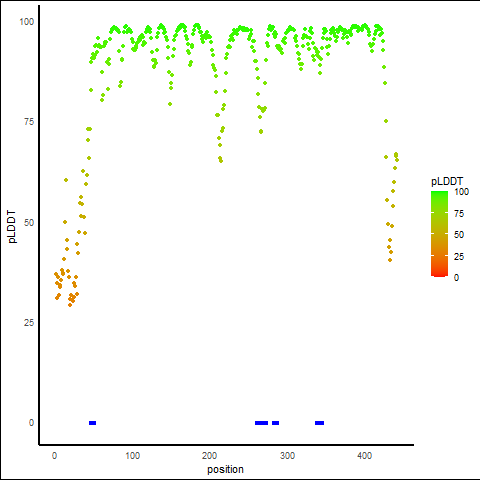This screenshot has width=480, height=480.
Task: Click the rotated y-axis title pLDDT
Action: (12, 227)
